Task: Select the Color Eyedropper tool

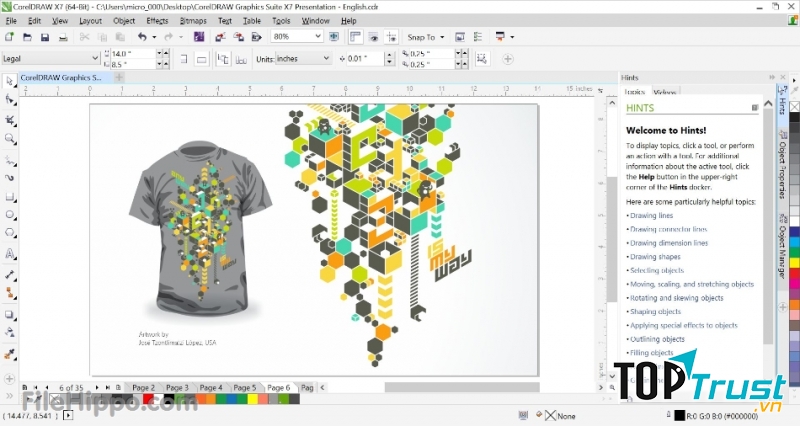Action: (x=9, y=354)
